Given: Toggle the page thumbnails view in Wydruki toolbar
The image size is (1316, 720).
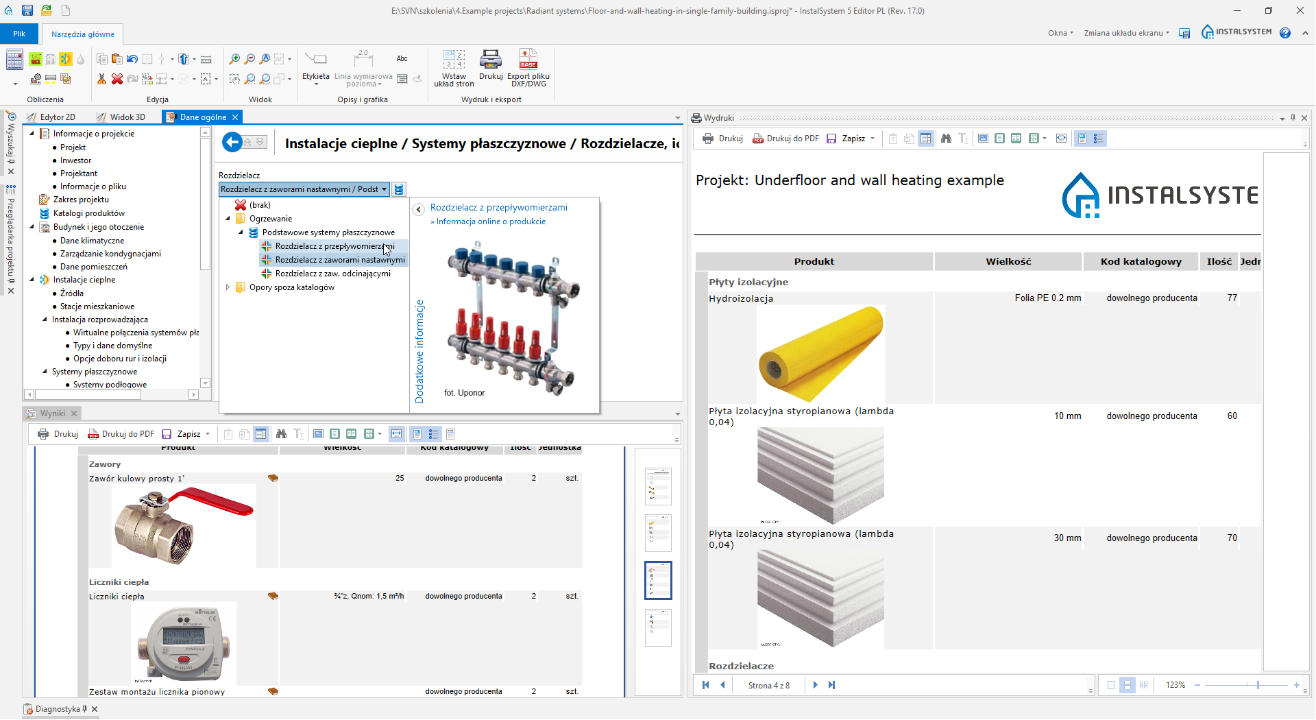Looking at the screenshot, I should [x=1082, y=138].
